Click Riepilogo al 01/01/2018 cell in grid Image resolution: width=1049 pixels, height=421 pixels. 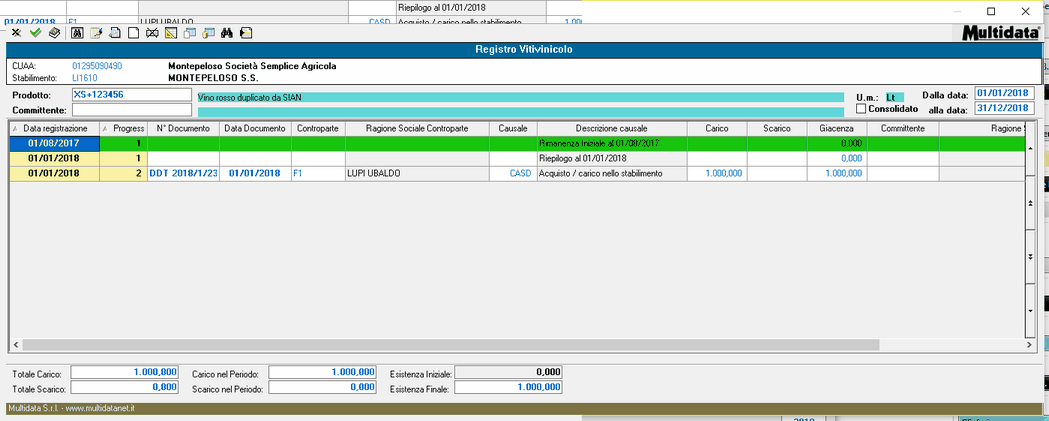612,159
